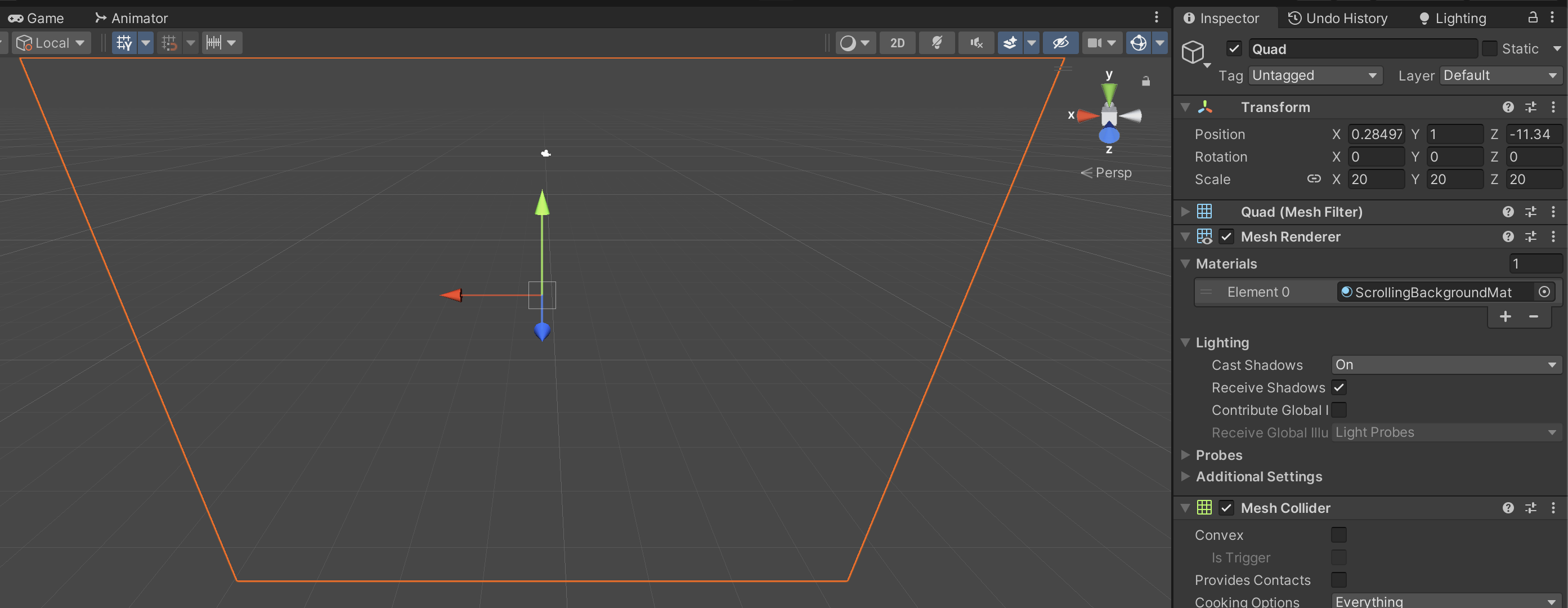
Task: Uncheck the Receive Shadows checkbox
Action: click(1338, 387)
